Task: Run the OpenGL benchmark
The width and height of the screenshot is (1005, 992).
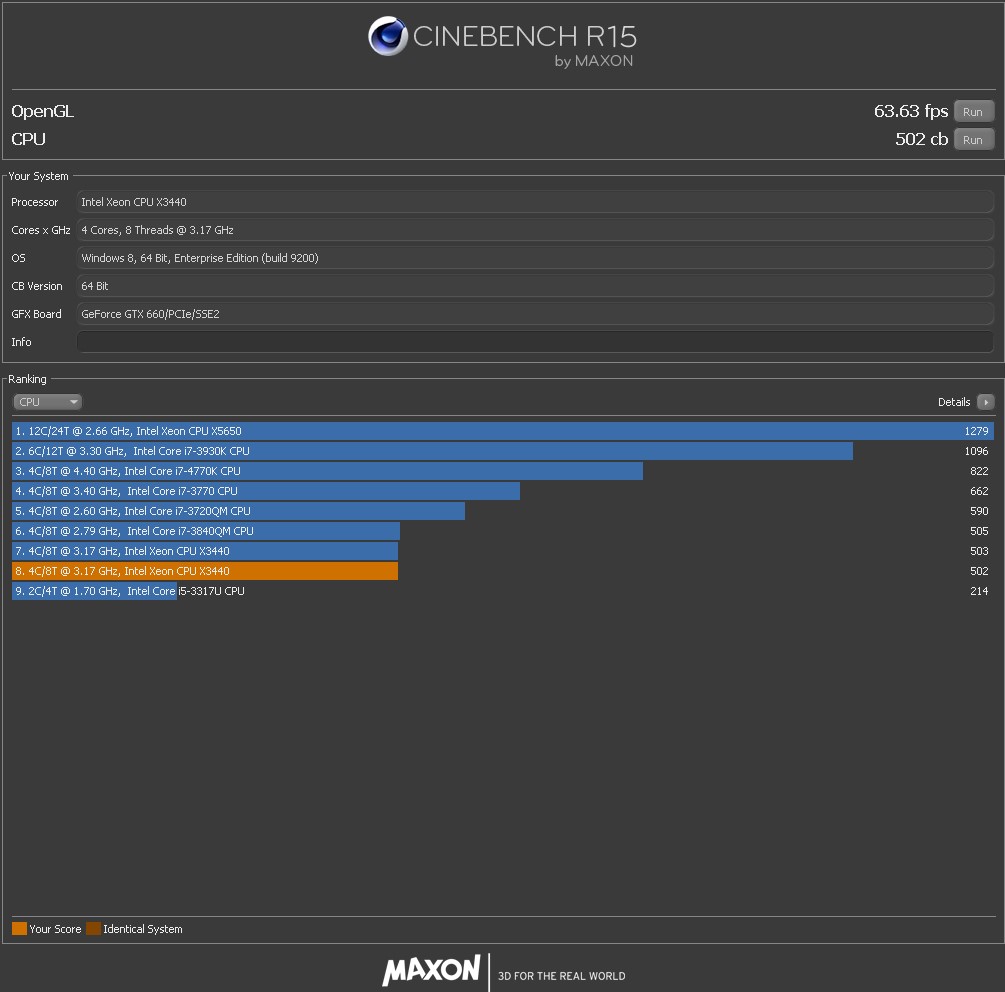Action: pyautogui.click(x=974, y=112)
